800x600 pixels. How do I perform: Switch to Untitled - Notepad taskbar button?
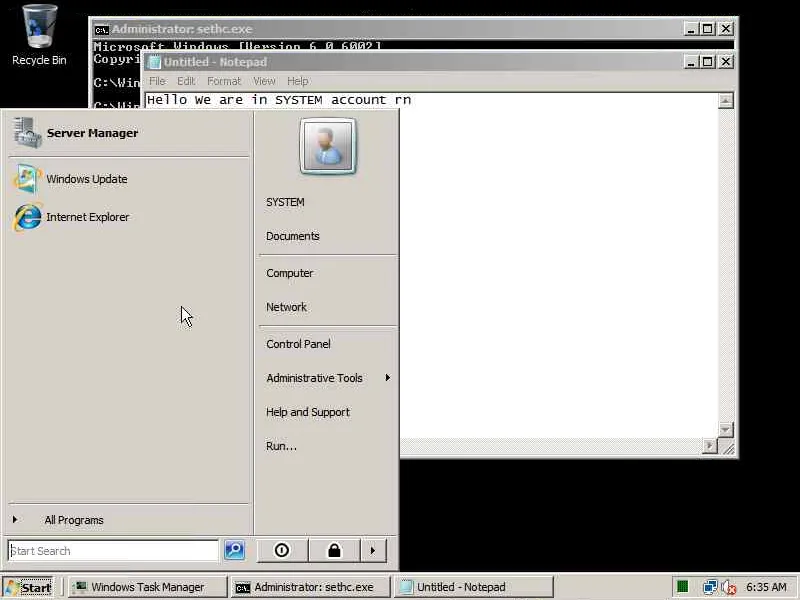(x=473, y=587)
